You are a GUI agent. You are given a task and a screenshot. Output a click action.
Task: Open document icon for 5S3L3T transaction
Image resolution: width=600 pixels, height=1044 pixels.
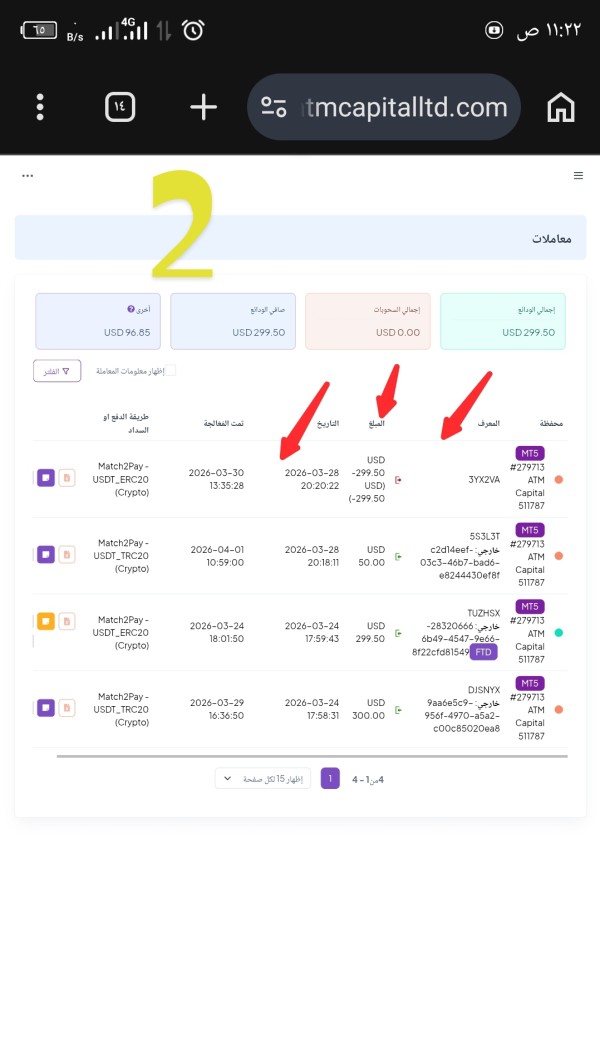click(66, 554)
